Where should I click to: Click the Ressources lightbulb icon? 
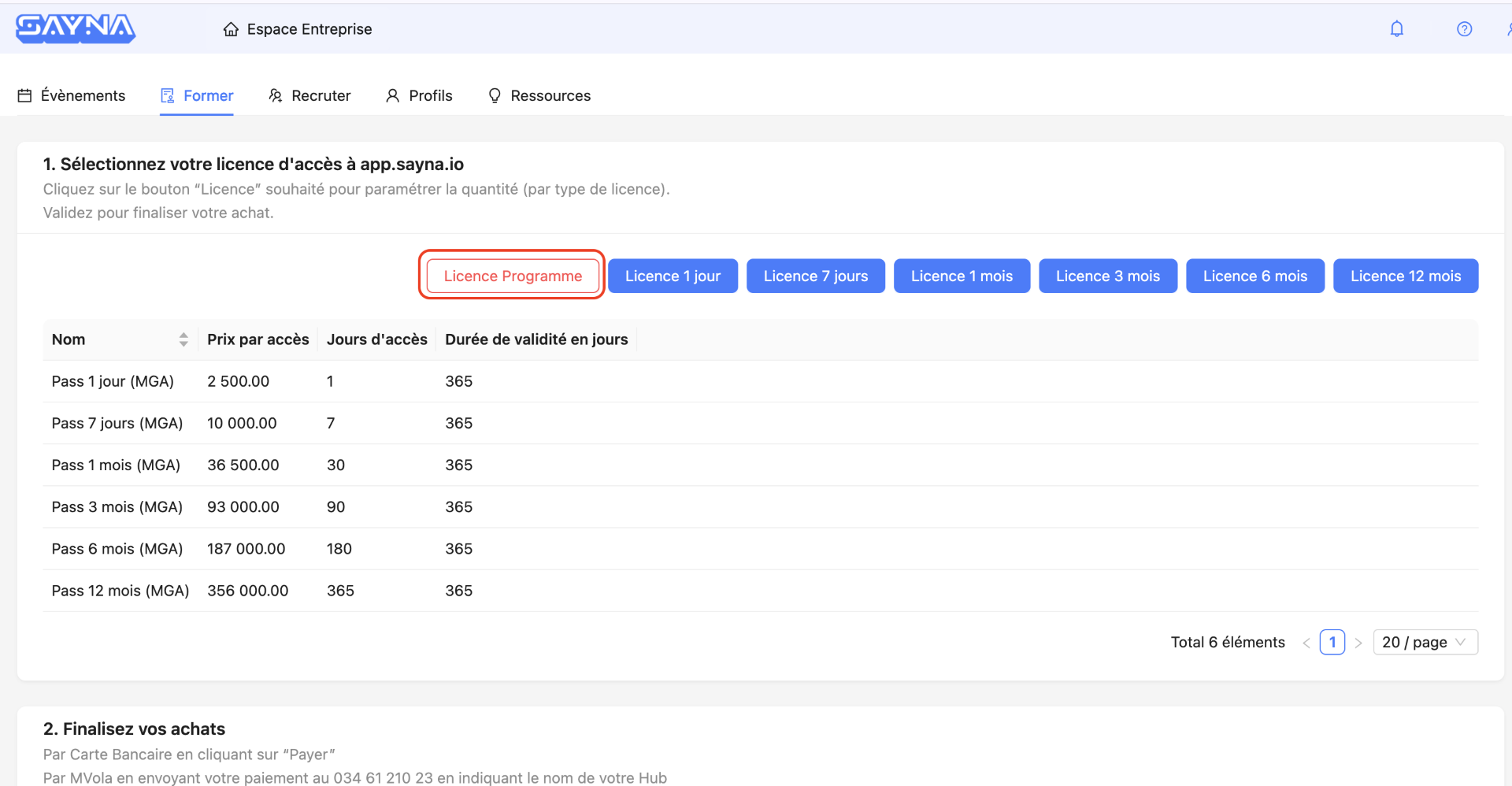495,95
